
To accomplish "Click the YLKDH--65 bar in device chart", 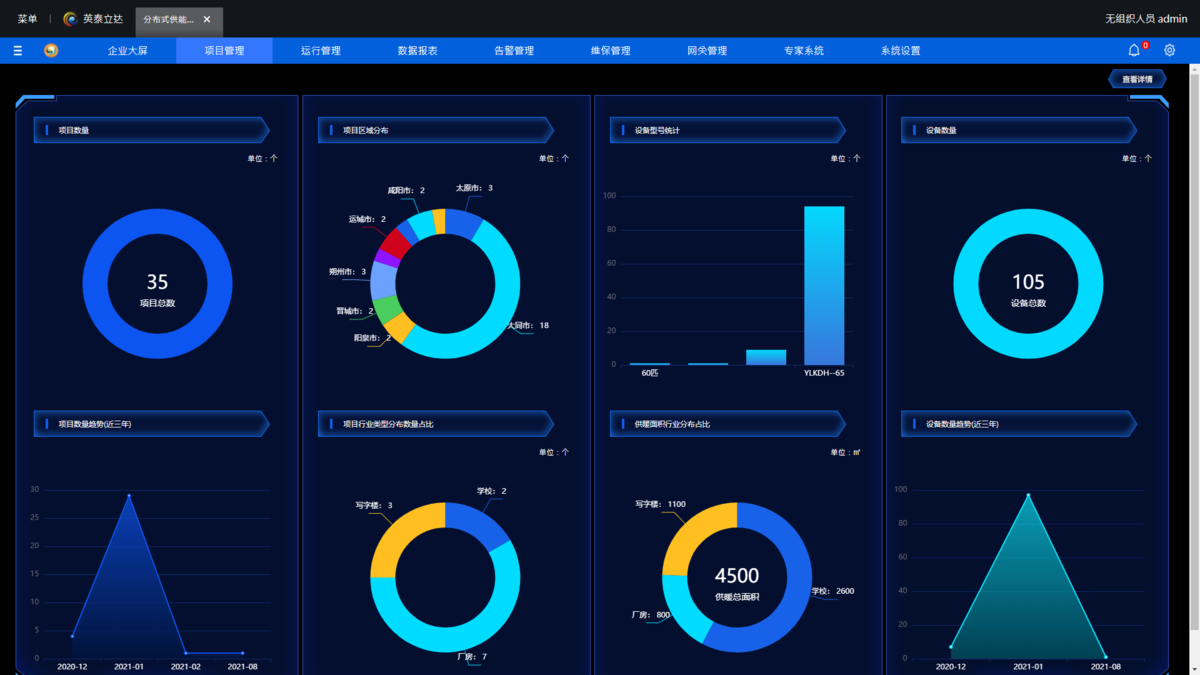I will 824,285.
